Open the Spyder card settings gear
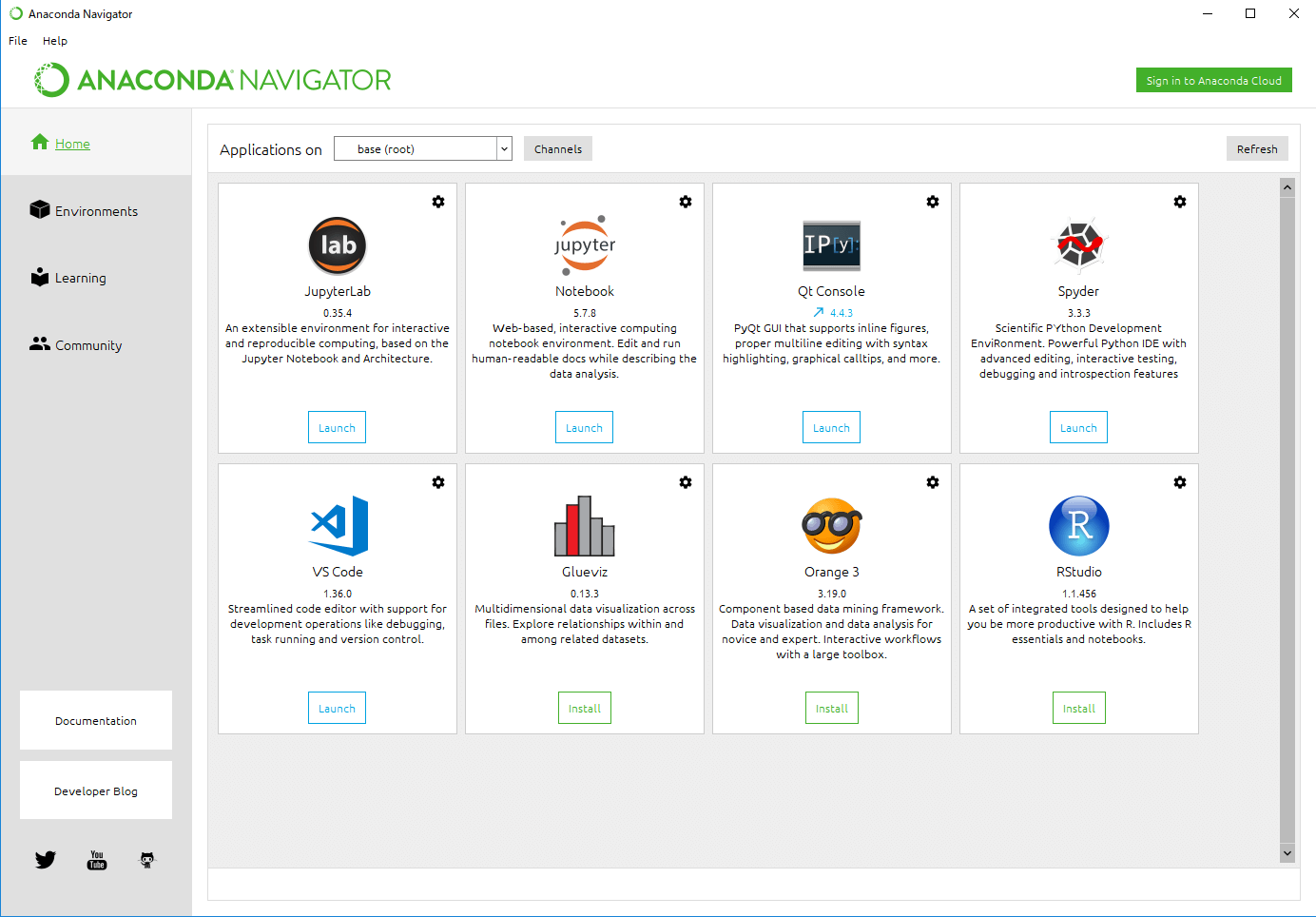Image resolution: width=1316 pixels, height=917 pixels. [x=1180, y=202]
